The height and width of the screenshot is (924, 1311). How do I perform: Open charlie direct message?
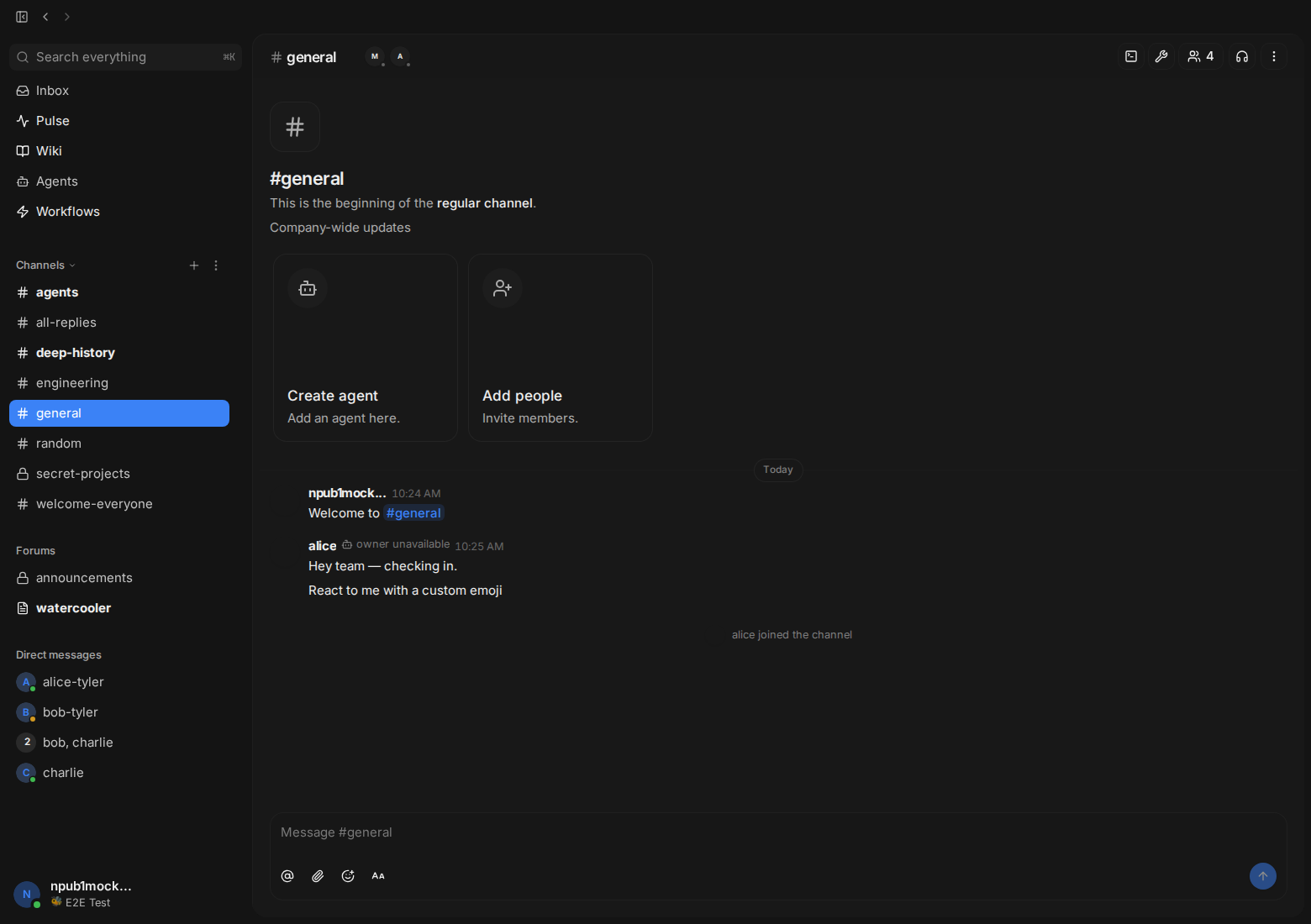pos(119,773)
